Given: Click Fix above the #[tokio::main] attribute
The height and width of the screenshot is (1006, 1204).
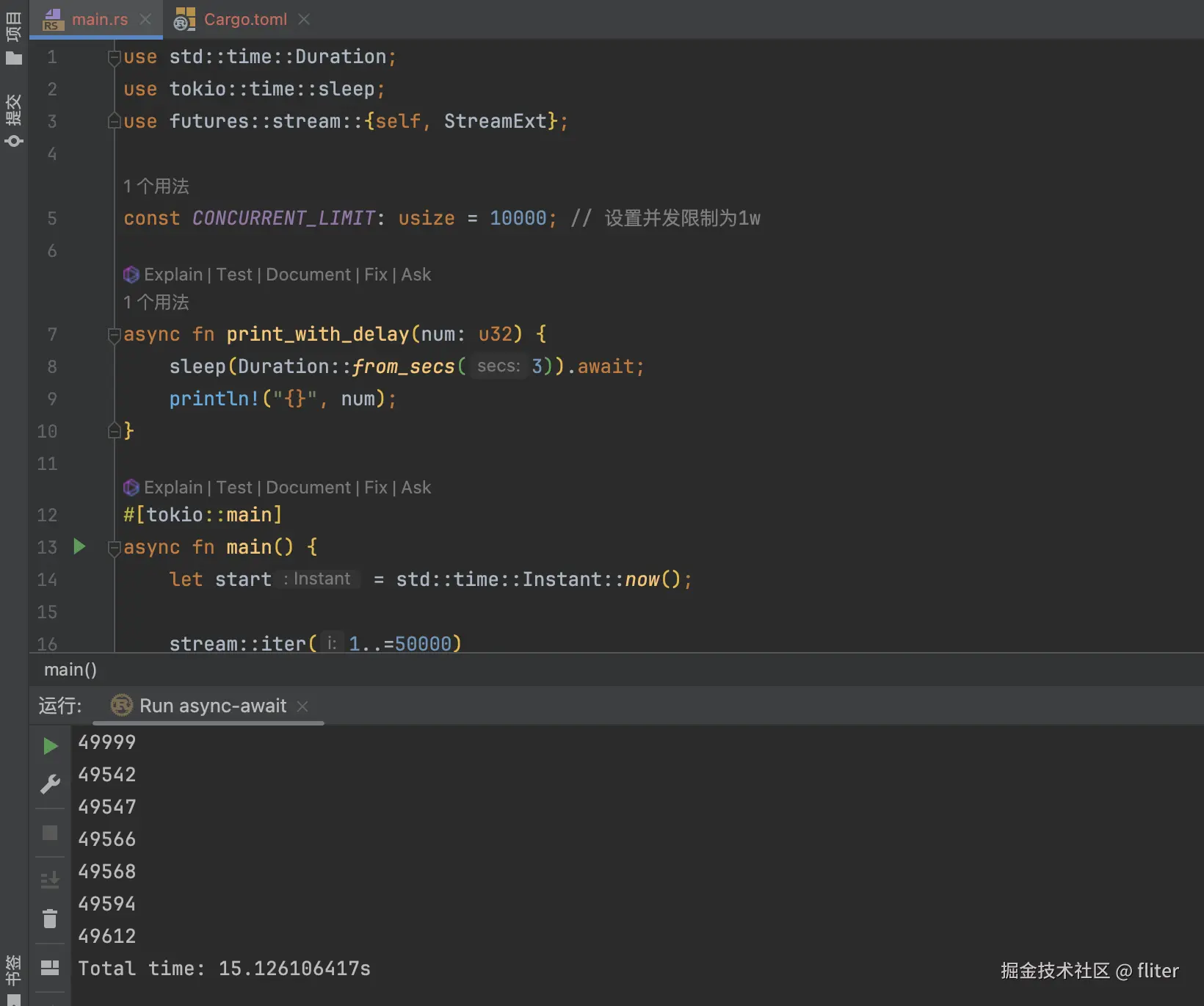Looking at the screenshot, I should point(376,488).
